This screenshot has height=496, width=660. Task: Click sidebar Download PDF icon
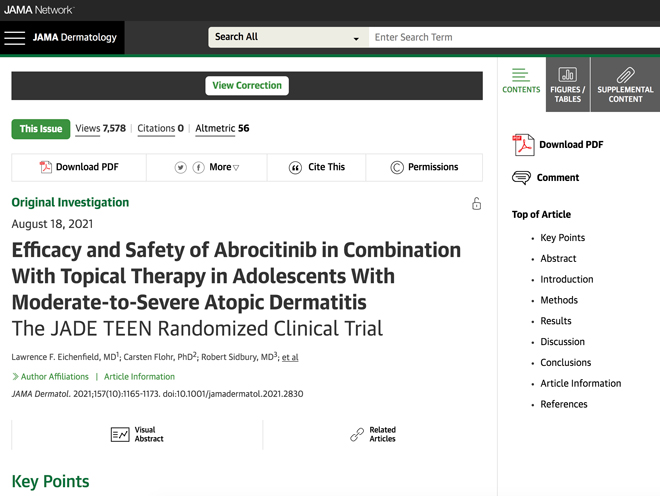pos(523,145)
